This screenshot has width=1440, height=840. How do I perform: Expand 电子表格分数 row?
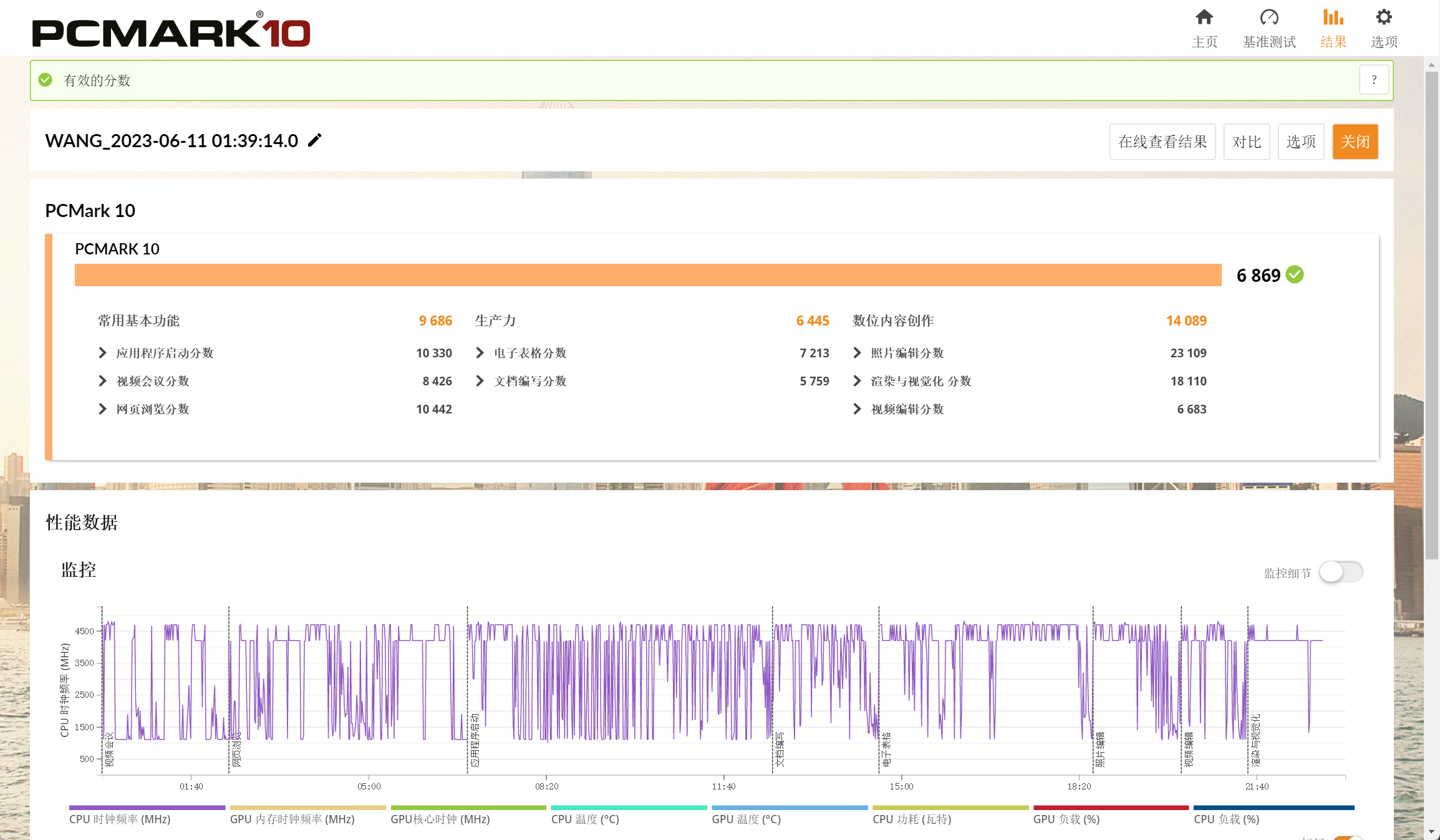tap(480, 353)
